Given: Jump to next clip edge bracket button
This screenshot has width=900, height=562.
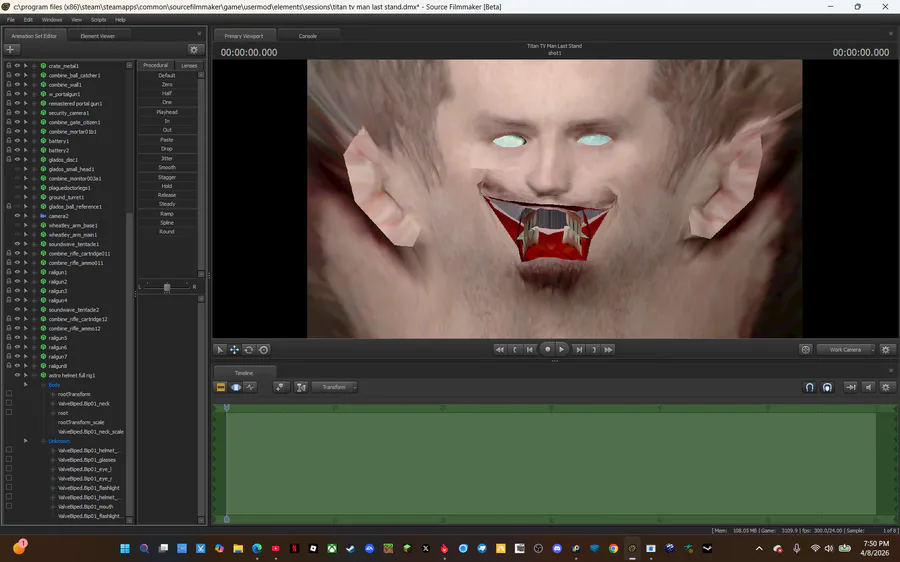Looking at the screenshot, I should pos(593,350).
